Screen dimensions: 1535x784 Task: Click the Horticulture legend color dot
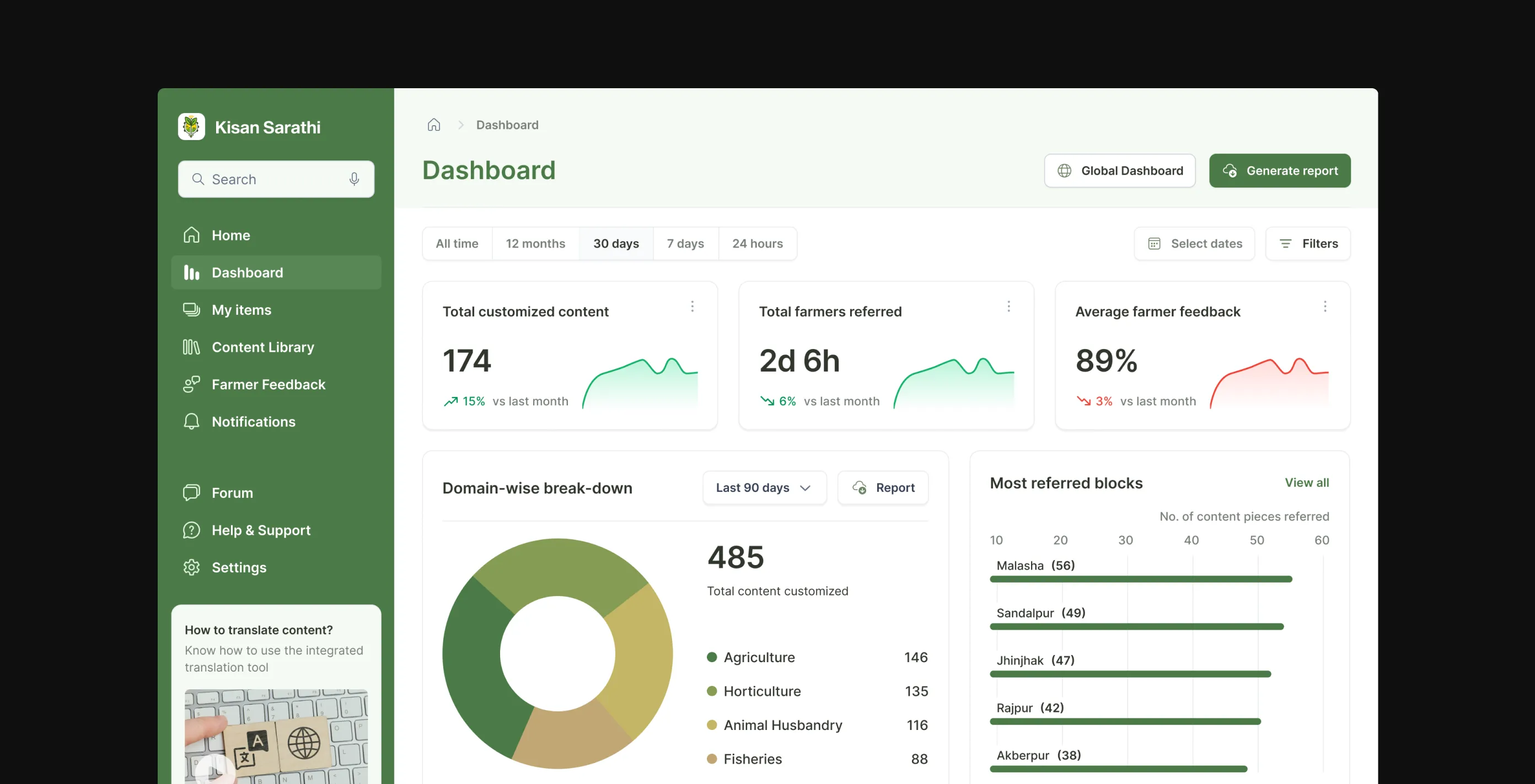tap(711, 691)
